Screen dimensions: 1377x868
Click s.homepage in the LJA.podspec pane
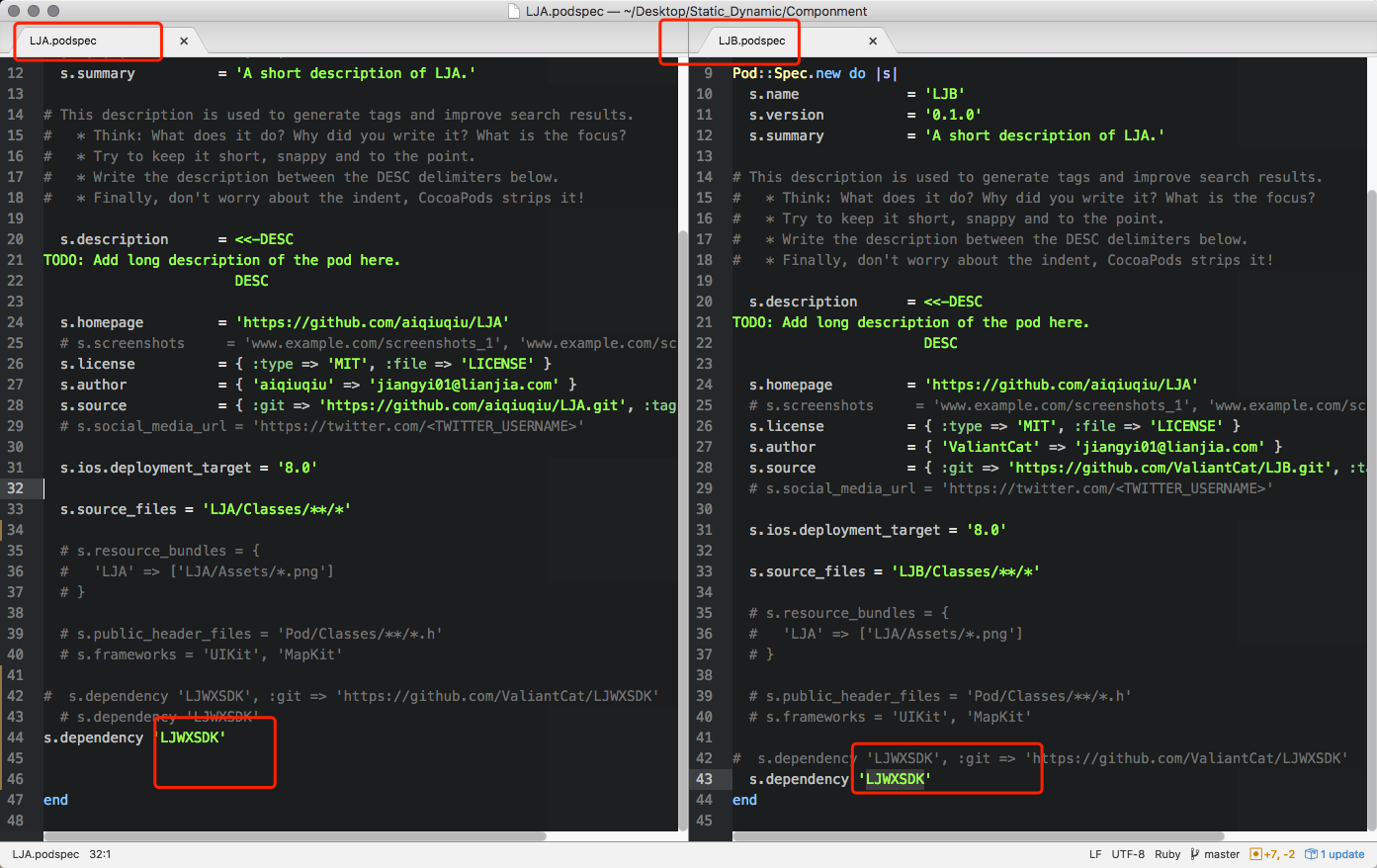[x=102, y=322]
